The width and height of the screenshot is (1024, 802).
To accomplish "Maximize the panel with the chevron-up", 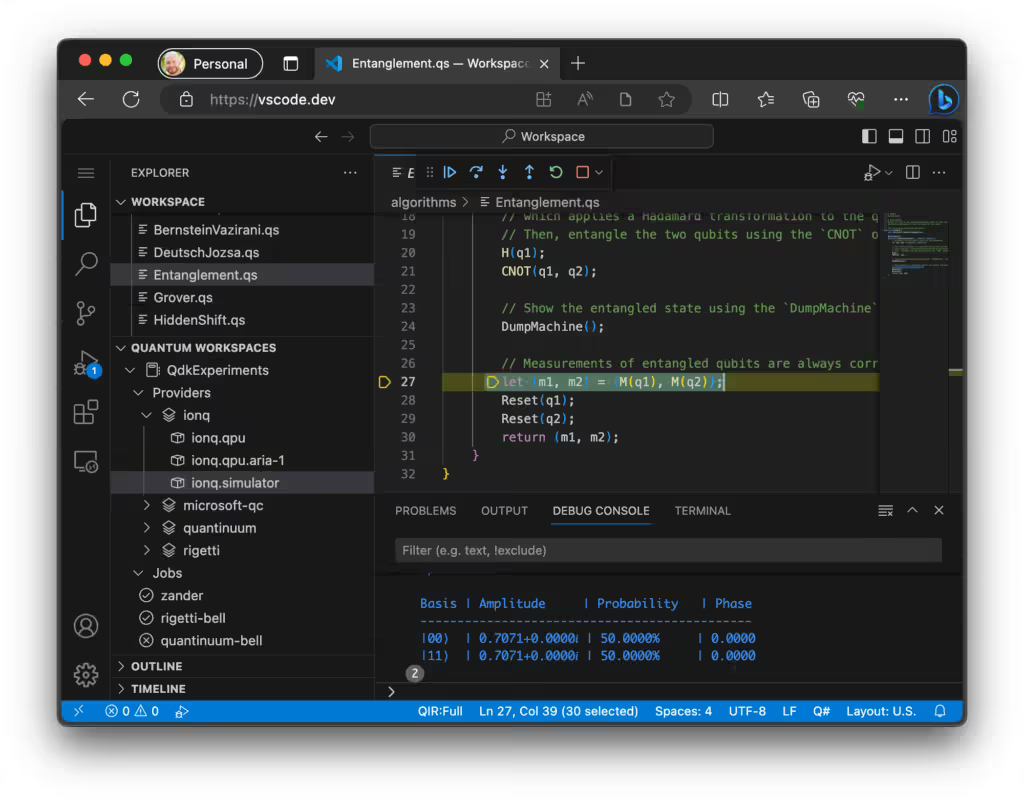I will (x=912, y=511).
